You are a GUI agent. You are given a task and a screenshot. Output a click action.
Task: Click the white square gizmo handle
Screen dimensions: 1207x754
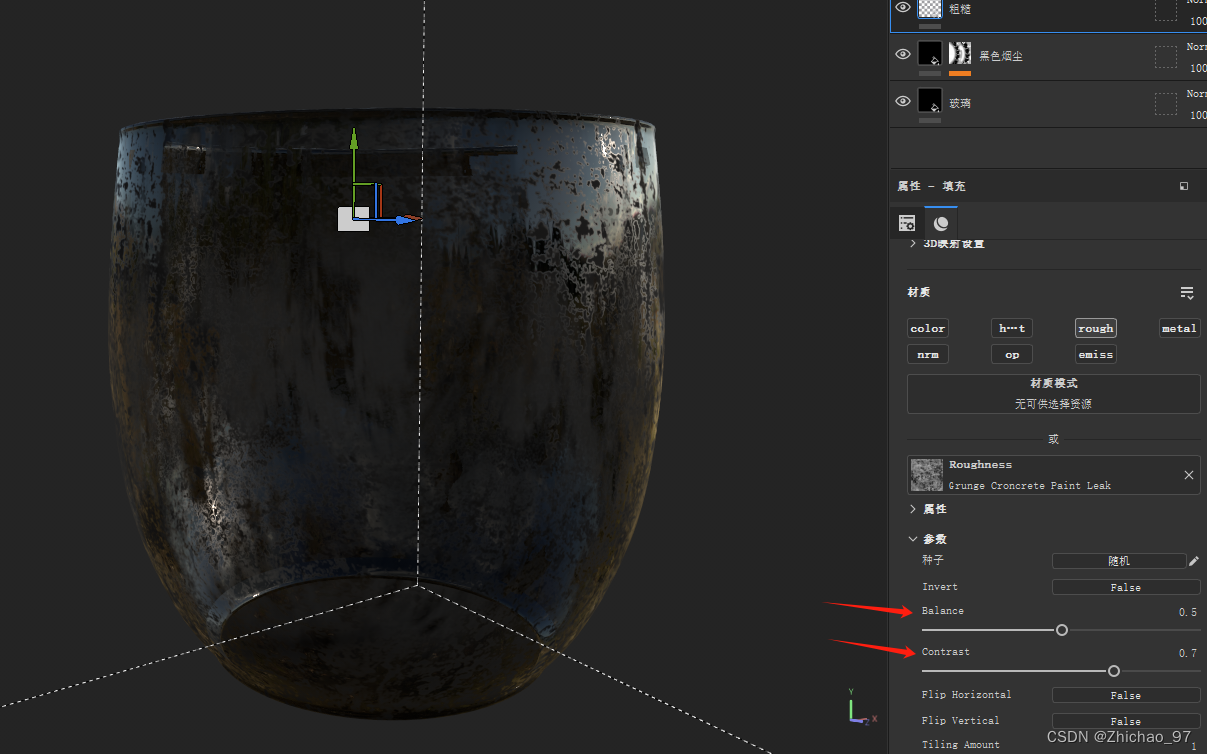(353, 219)
